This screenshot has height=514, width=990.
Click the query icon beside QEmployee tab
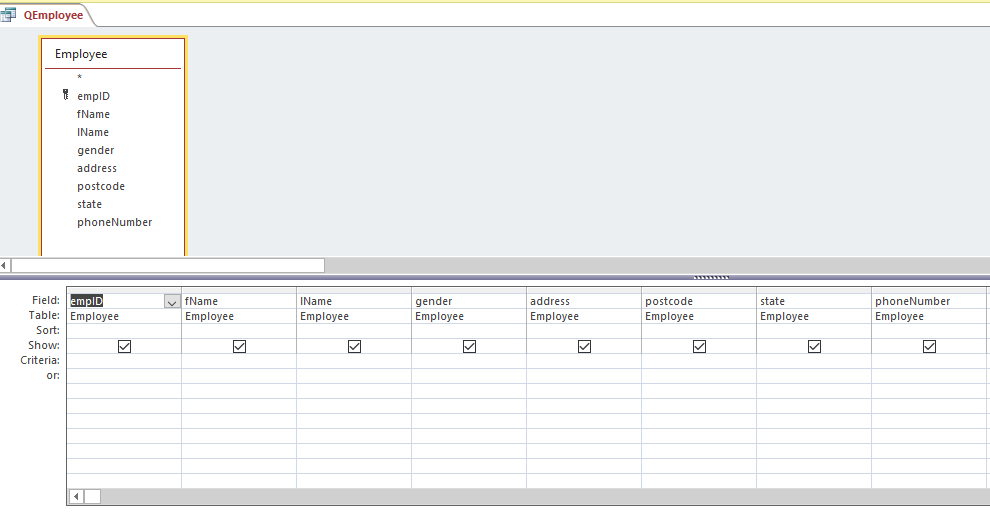[x=8, y=15]
